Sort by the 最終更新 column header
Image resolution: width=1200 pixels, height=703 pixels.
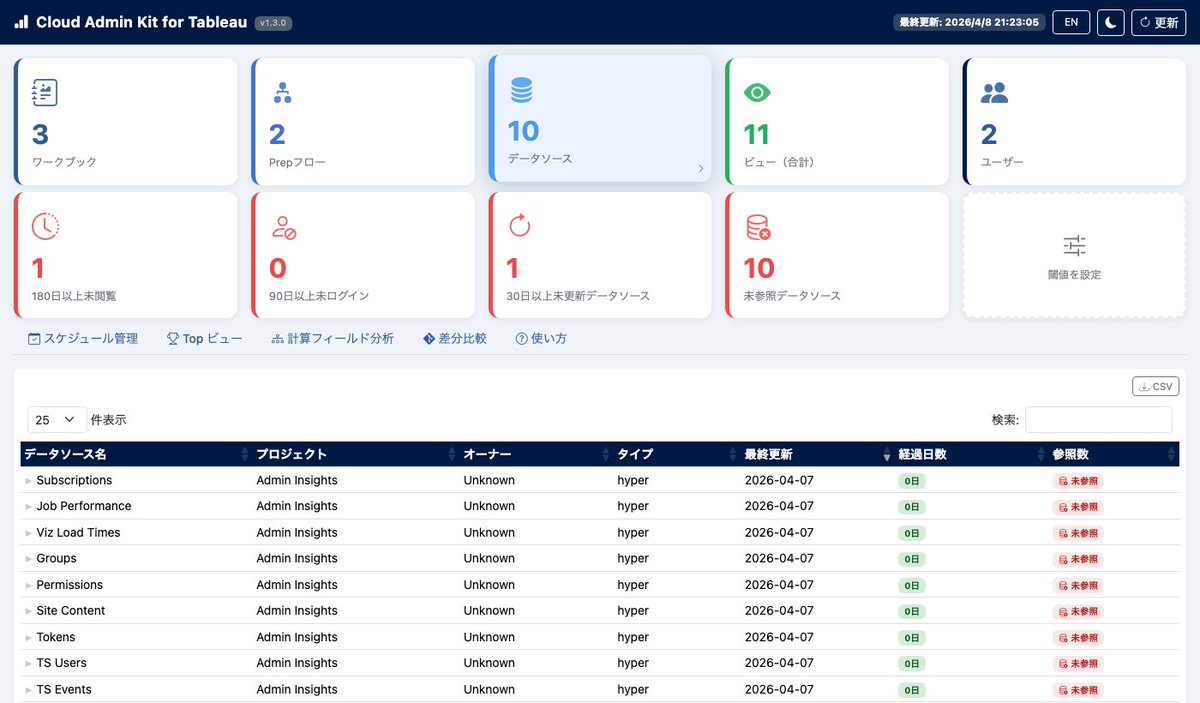tap(817, 454)
